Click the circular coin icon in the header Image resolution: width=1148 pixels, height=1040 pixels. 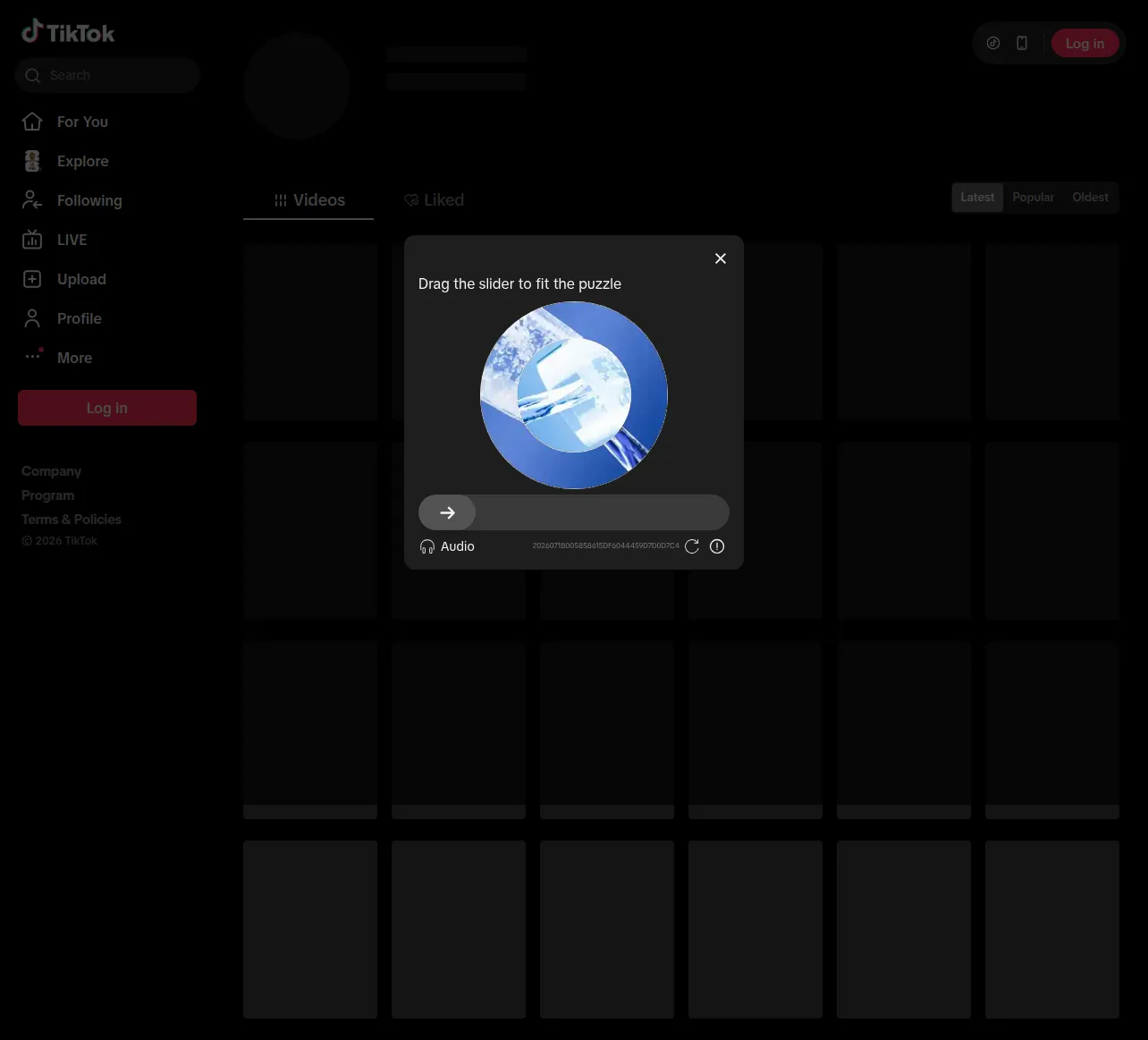[x=993, y=43]
